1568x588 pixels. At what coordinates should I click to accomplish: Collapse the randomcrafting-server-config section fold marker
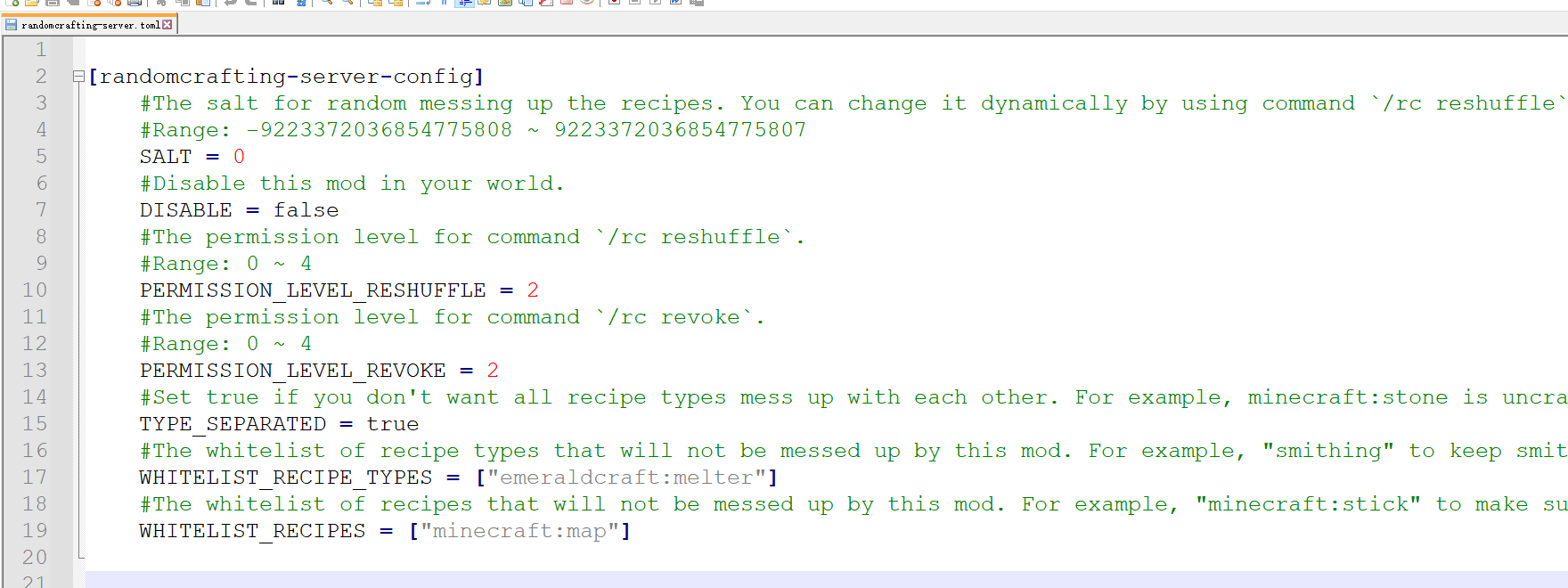click(x=78, y=77)
